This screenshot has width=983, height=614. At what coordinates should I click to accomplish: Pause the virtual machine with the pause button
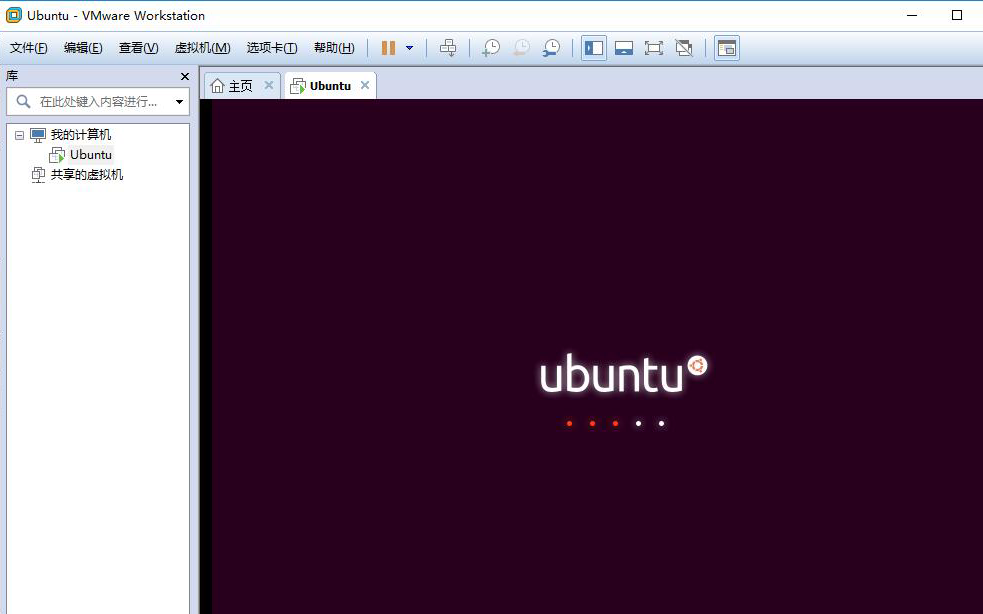coord(388,48)
